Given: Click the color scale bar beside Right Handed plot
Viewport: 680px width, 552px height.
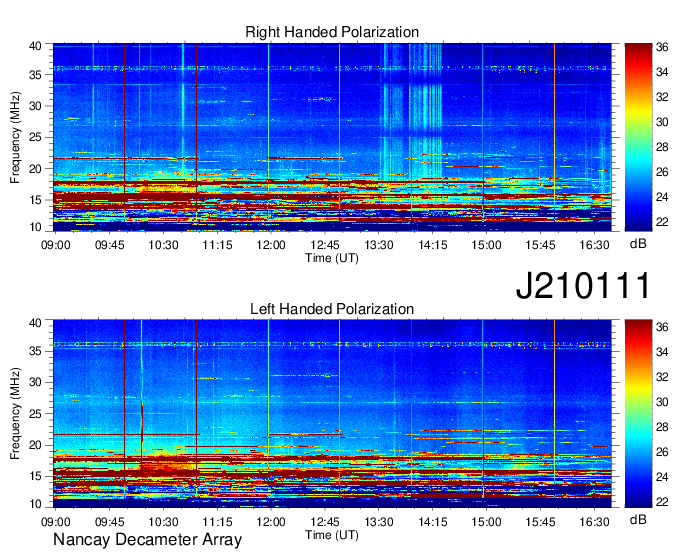Looking at the screenshot, I should [638, 137].
